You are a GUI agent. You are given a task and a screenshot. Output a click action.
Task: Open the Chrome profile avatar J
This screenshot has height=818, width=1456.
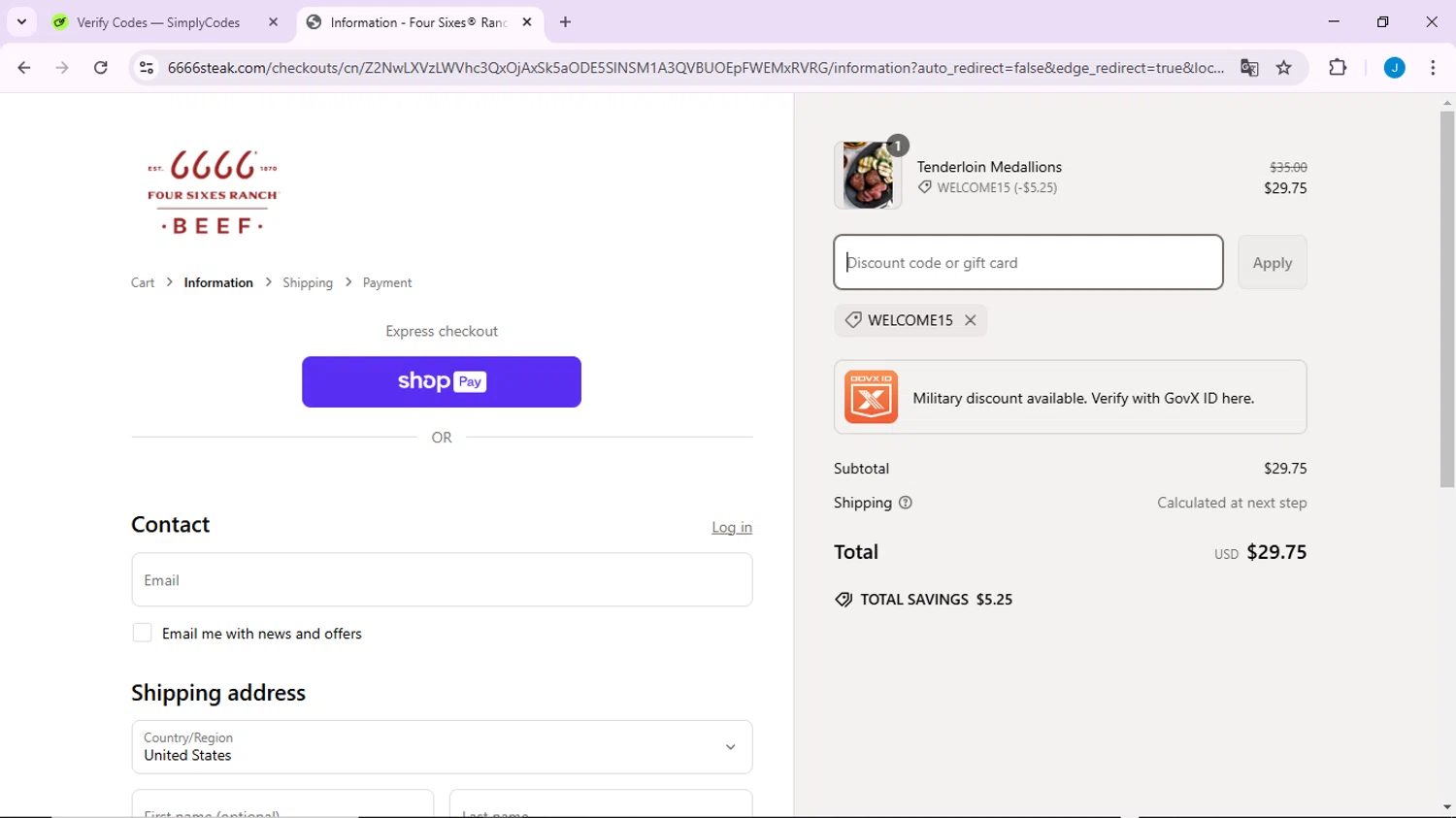[x=1395, y=68]
